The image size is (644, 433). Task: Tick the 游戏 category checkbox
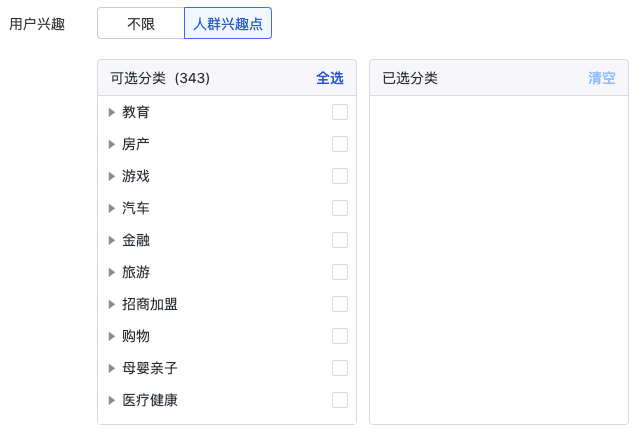point(340,176)
